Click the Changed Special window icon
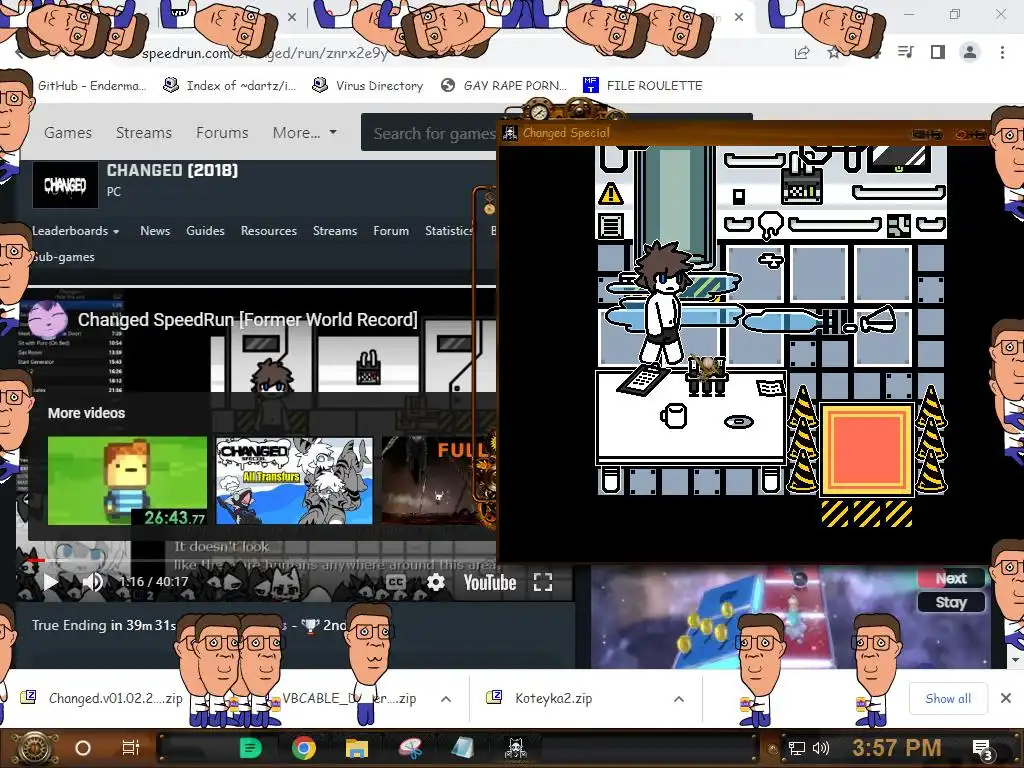Image resolution: width=1024 pixels, height=768 pixels. pos(511,133)
